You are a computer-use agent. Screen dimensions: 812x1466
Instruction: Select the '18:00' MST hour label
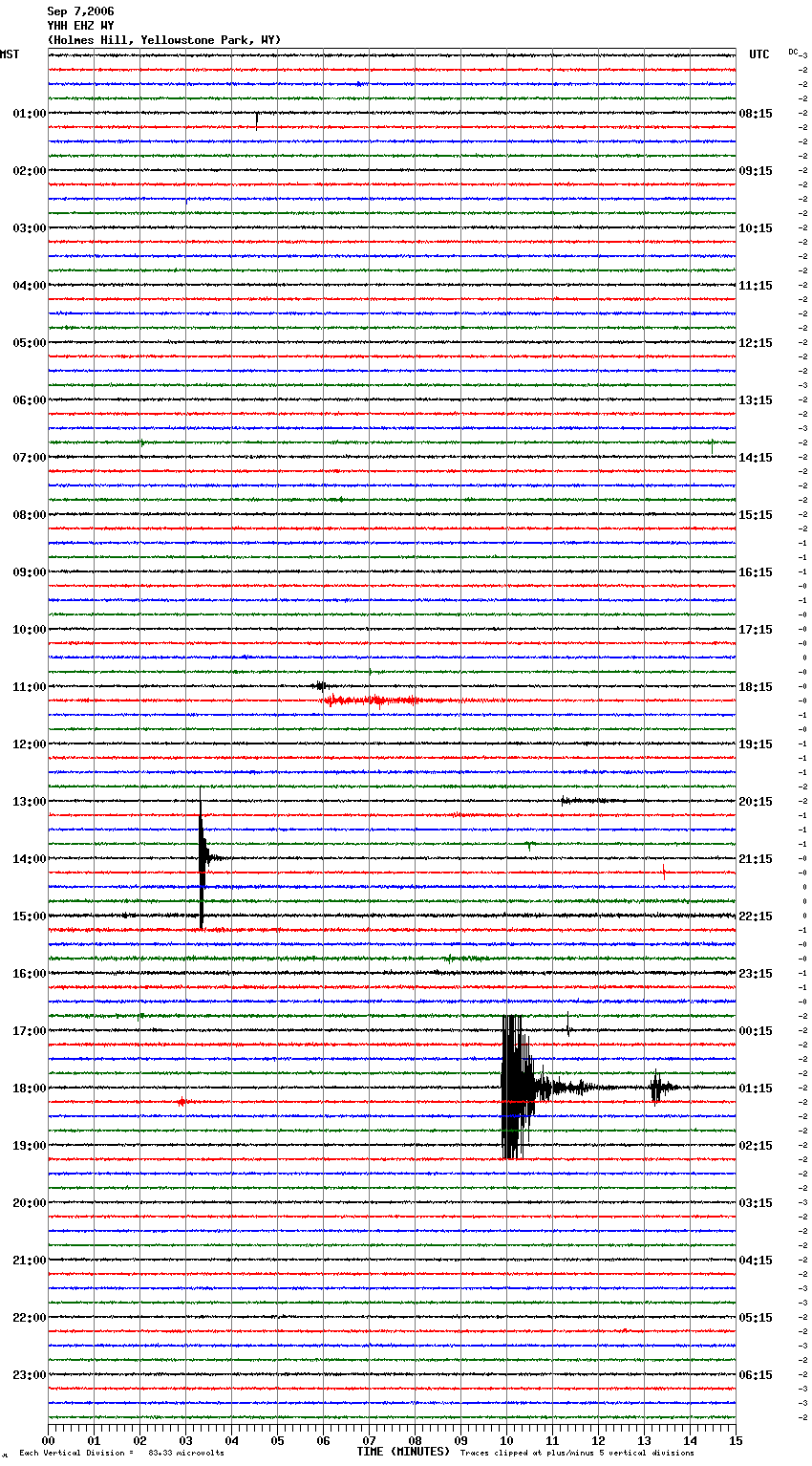pyautogui.click(x=30, y=1089)
